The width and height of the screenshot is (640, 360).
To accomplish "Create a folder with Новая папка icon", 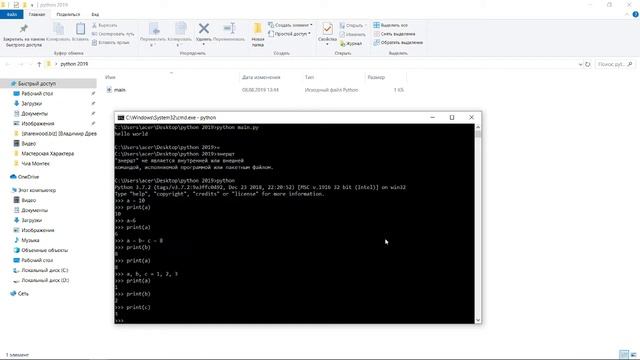I will click(258, 29).
